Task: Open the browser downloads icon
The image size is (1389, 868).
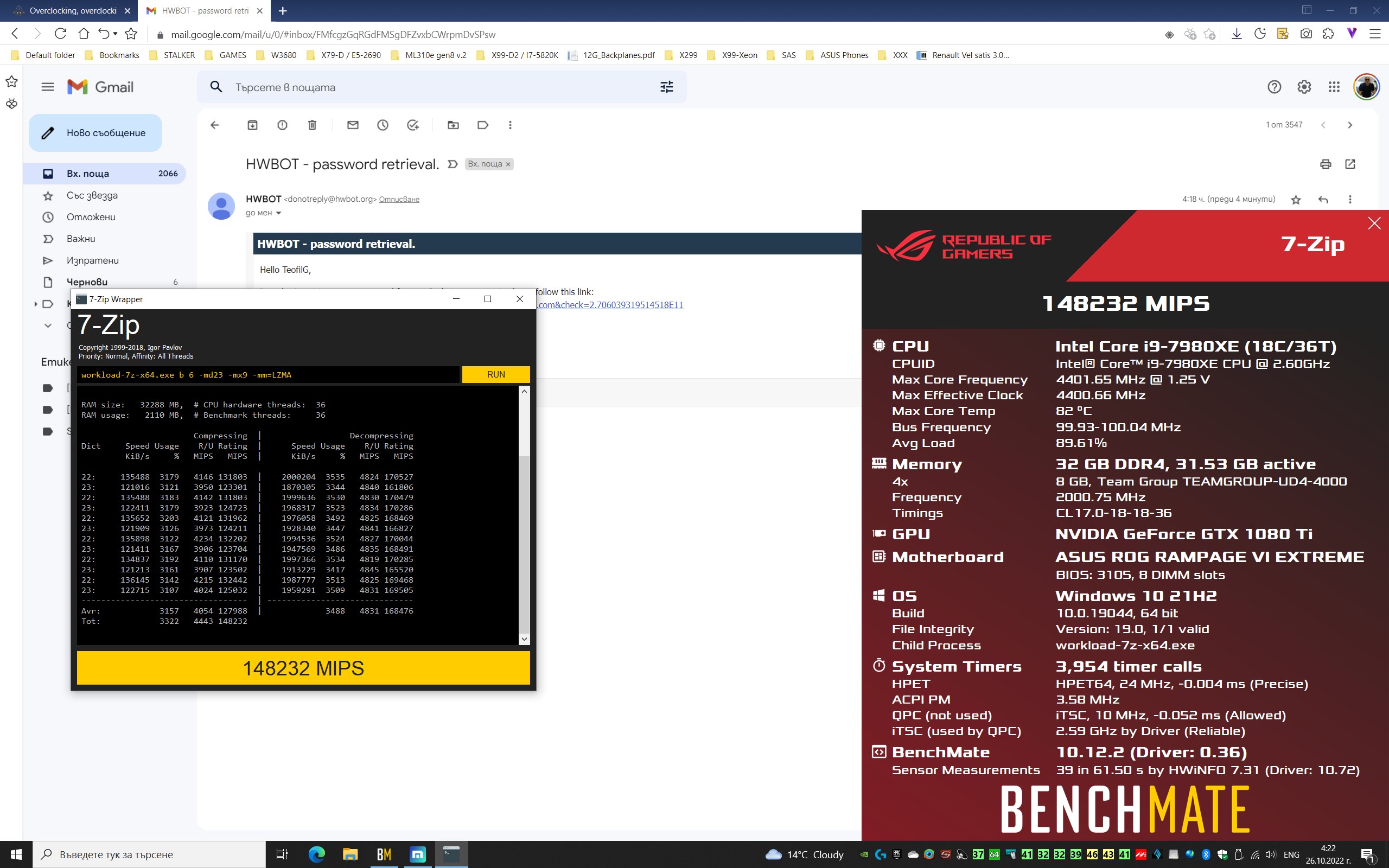Action: coord(1237,34)
